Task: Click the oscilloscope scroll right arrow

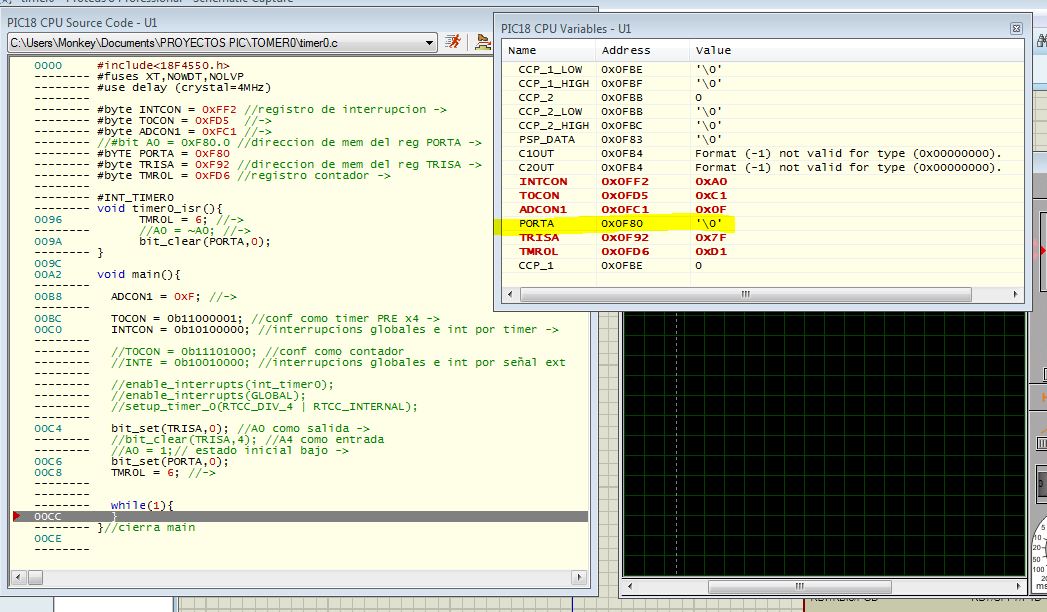Action: (x=1018, y=587)
